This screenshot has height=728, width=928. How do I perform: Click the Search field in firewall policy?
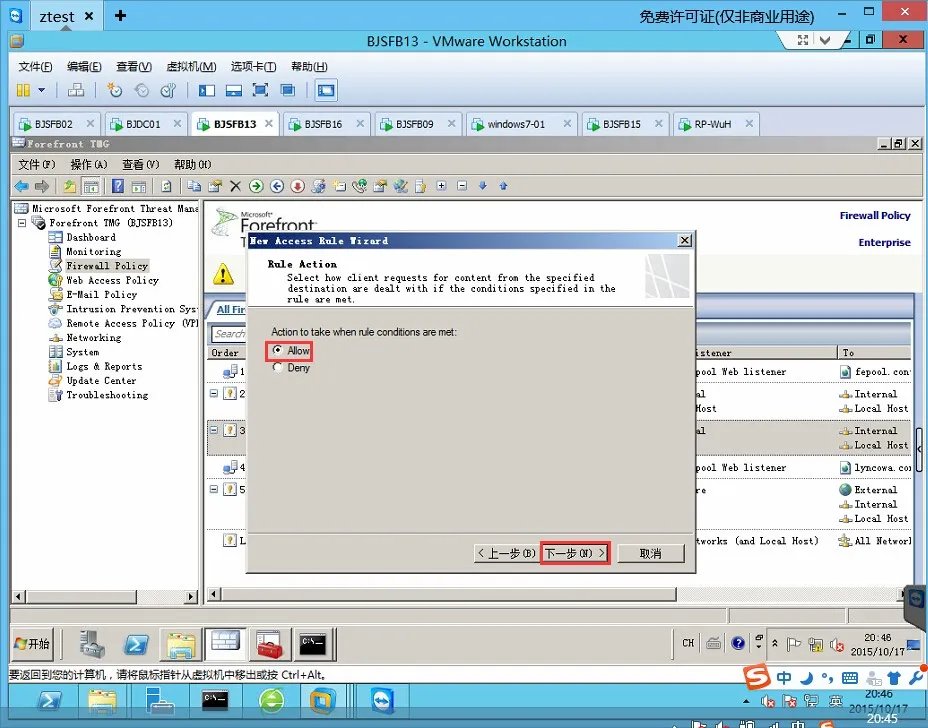click(228, 334)
